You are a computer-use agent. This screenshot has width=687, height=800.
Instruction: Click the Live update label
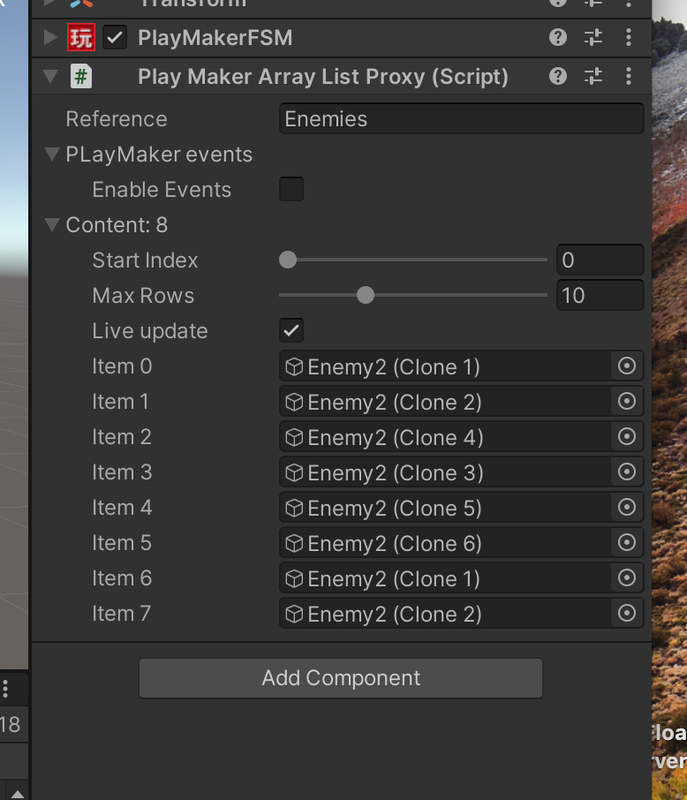[150, 331]
